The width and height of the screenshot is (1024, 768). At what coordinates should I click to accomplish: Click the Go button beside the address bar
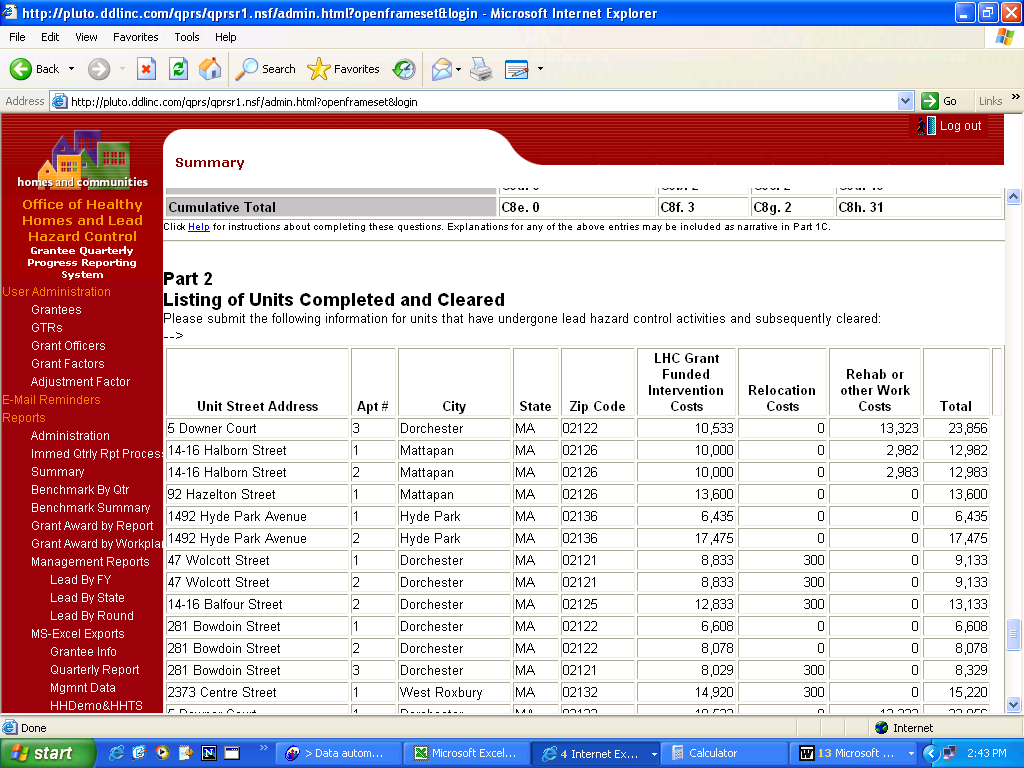coord(940,101)
